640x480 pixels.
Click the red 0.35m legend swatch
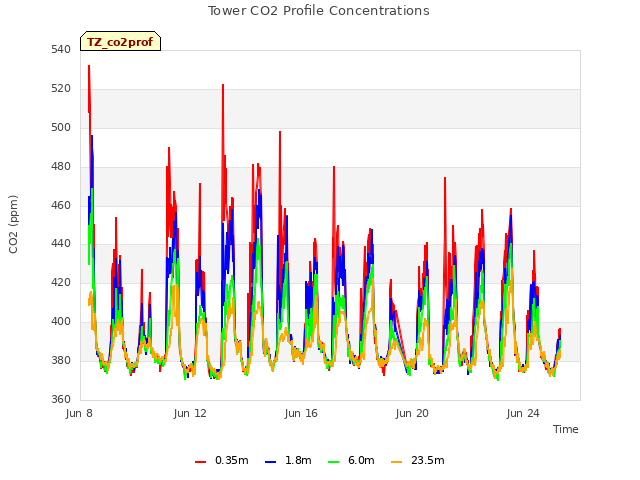(x=200, y=462)
